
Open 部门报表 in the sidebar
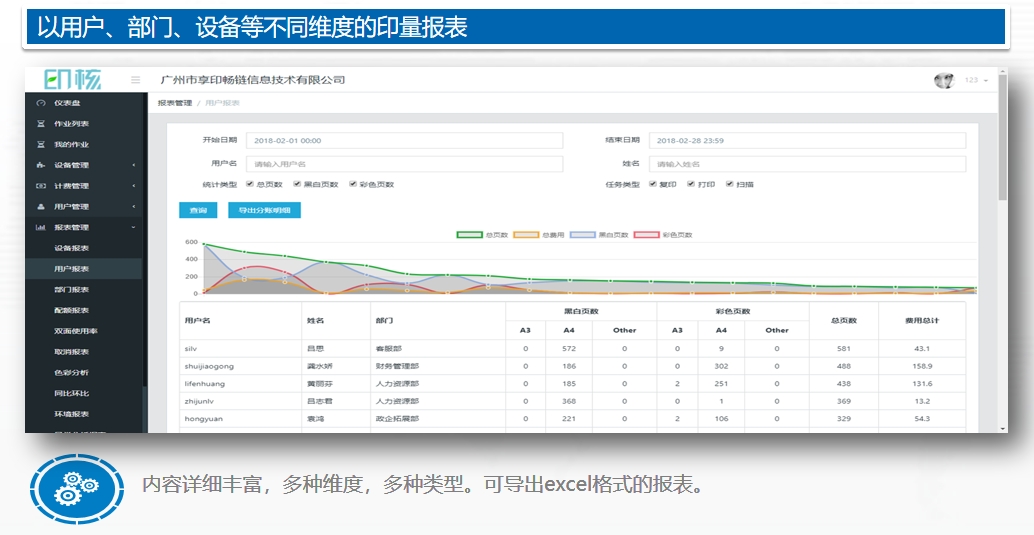coord(72,290)
